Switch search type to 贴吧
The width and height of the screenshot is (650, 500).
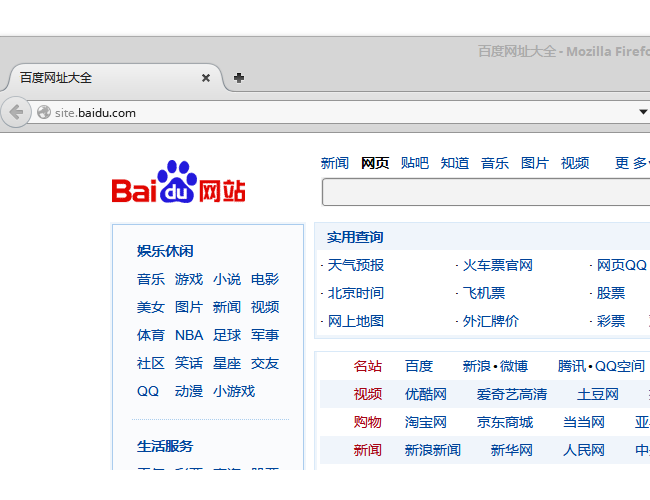click(x=415, y=163)
